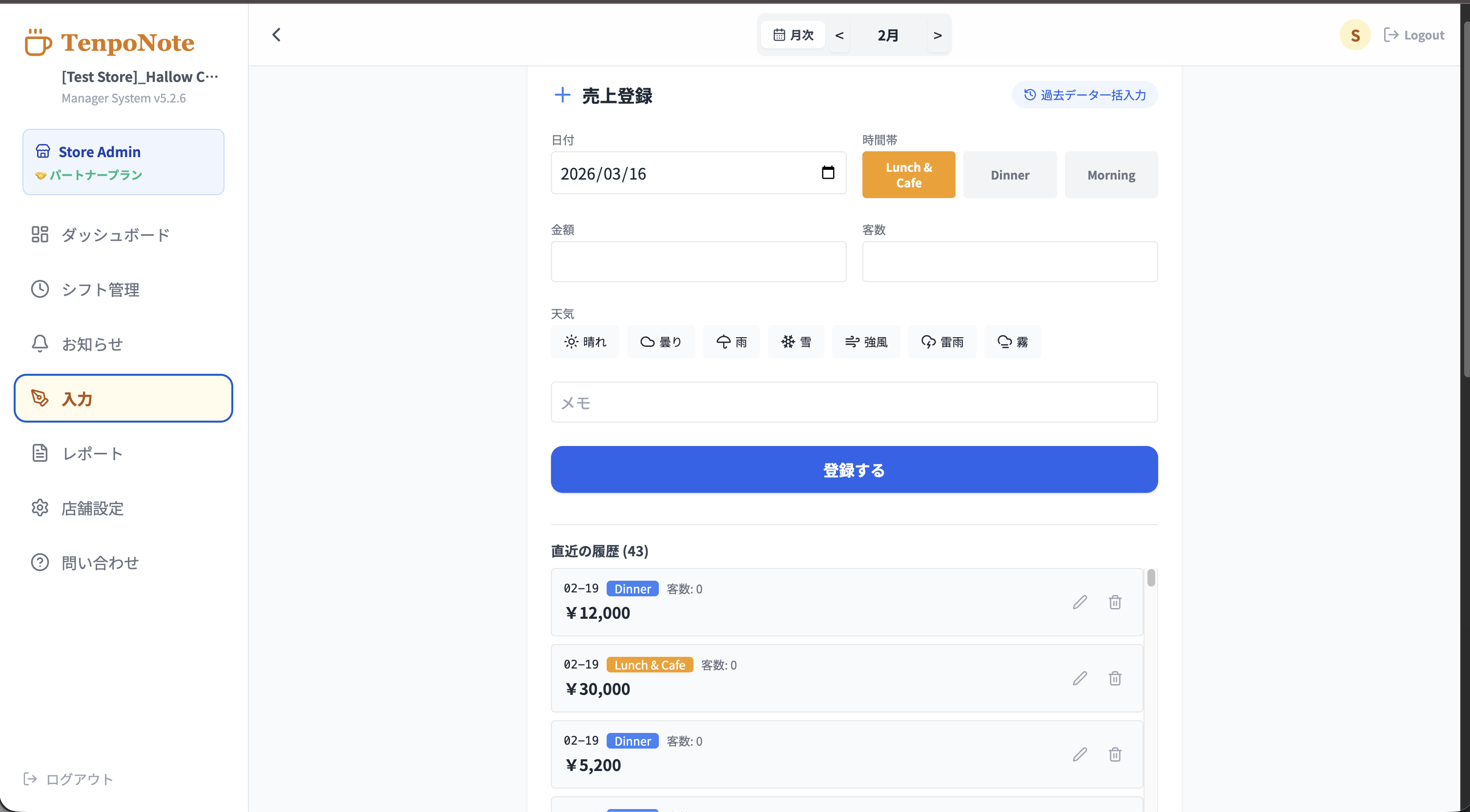
Task: Select 入力 in sidebar
Action: pyautogui.click(x=123, y=398)
